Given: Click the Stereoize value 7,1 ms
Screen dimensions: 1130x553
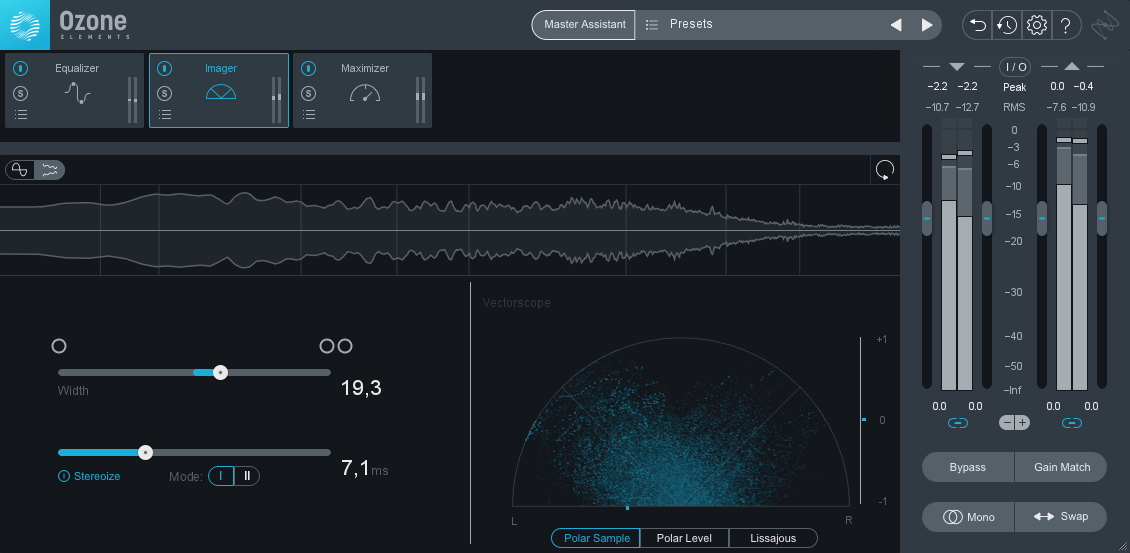Looking at the screenshot, I should [365, 469].
